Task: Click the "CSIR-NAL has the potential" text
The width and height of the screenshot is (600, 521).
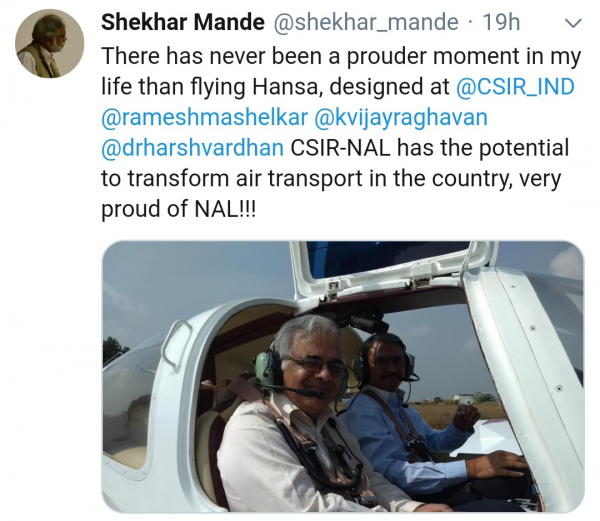Action: pos(430,148)
